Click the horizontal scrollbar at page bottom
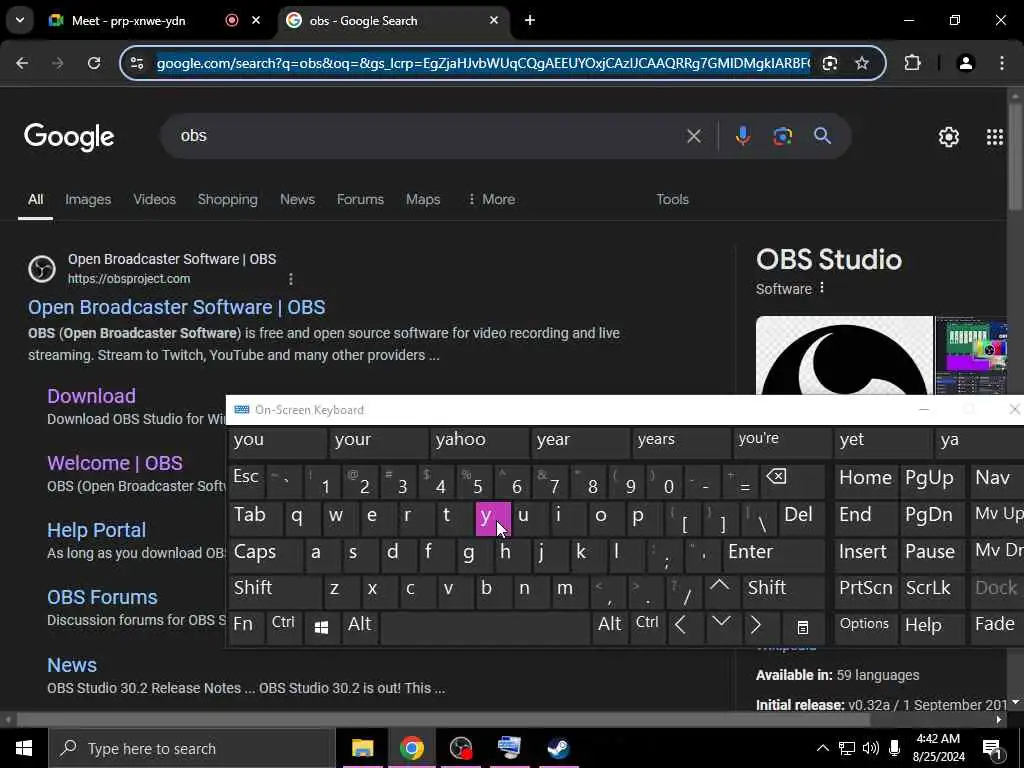The height and width of the screenshot is (768, 1024). [443, 720]
